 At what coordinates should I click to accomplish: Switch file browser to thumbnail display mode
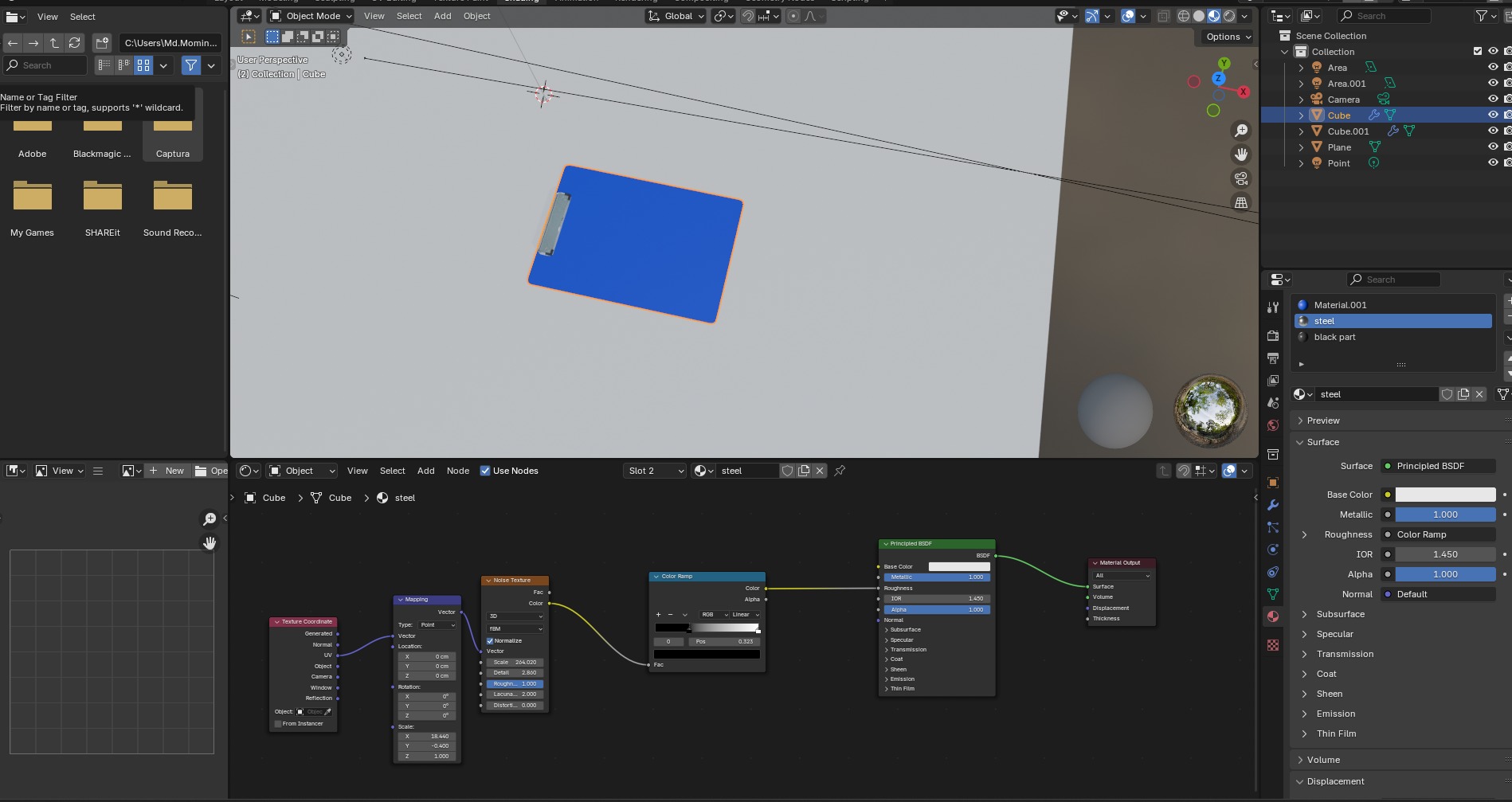(x=143, y=66)
